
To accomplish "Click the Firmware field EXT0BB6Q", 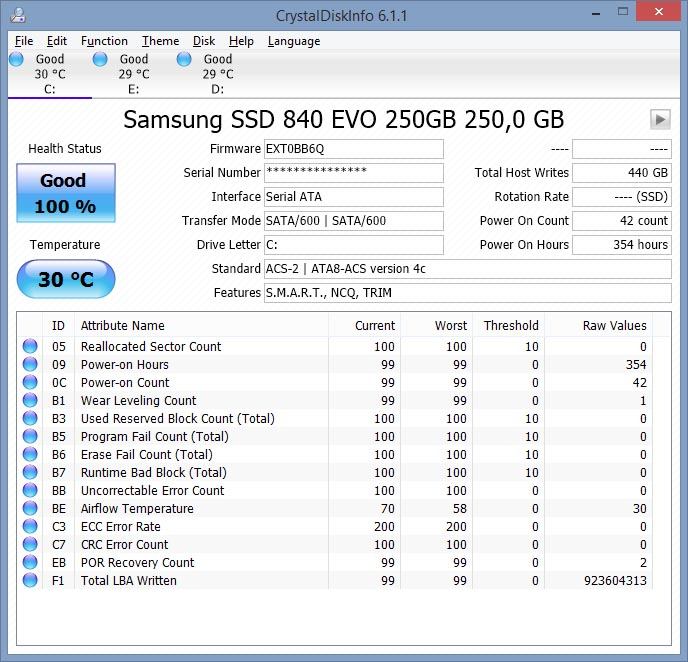I will coord(354,149).
